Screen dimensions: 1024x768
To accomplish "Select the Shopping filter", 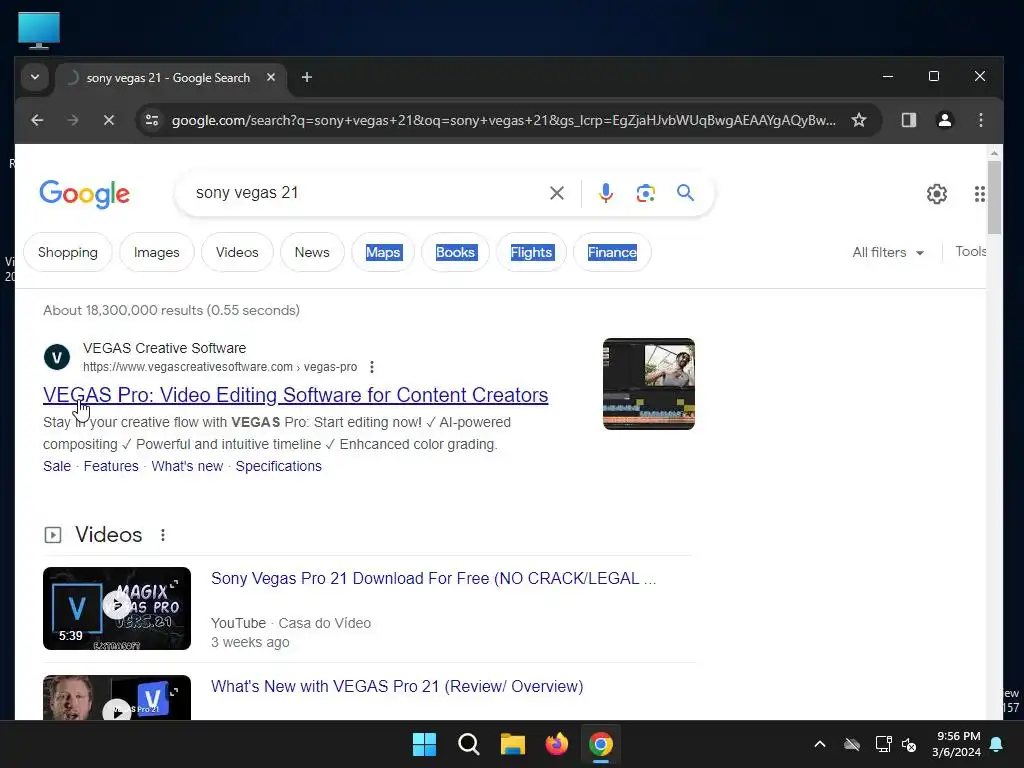I will tap(68, 252).
